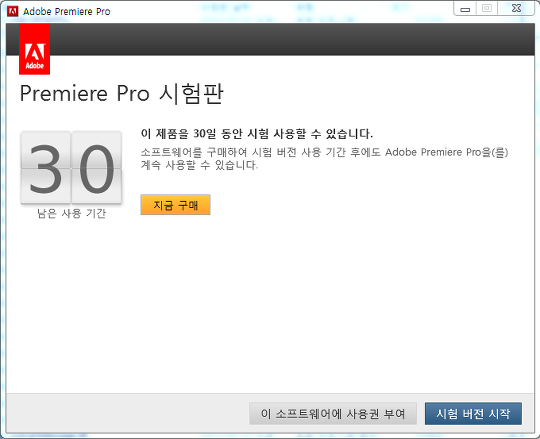
Task: Click the 소프트웨어를 구매하여 description line
Action: pos(324,152)
